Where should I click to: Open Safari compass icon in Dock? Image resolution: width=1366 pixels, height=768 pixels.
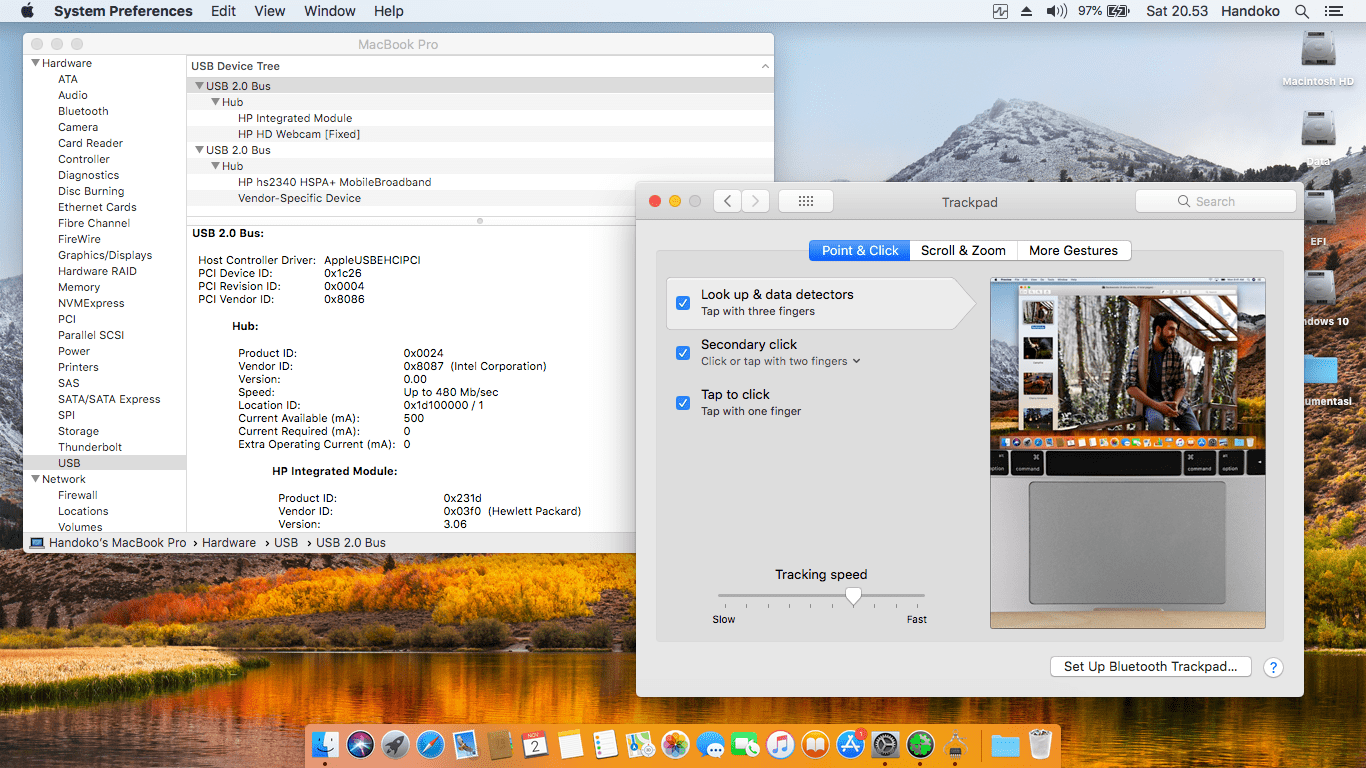tap(430, 745)
